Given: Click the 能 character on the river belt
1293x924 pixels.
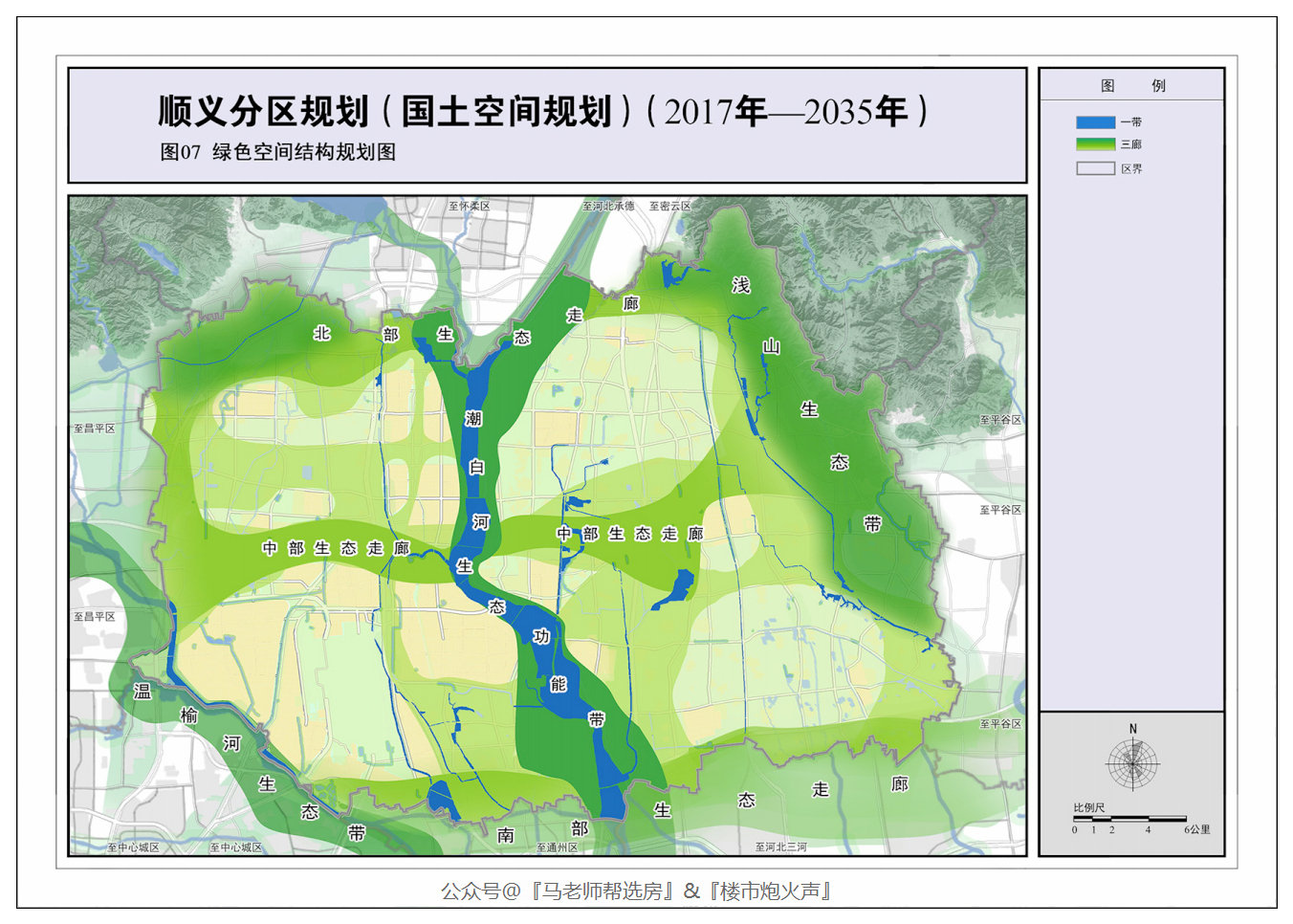Looking at the screenshot, I should tap(559, 684).
